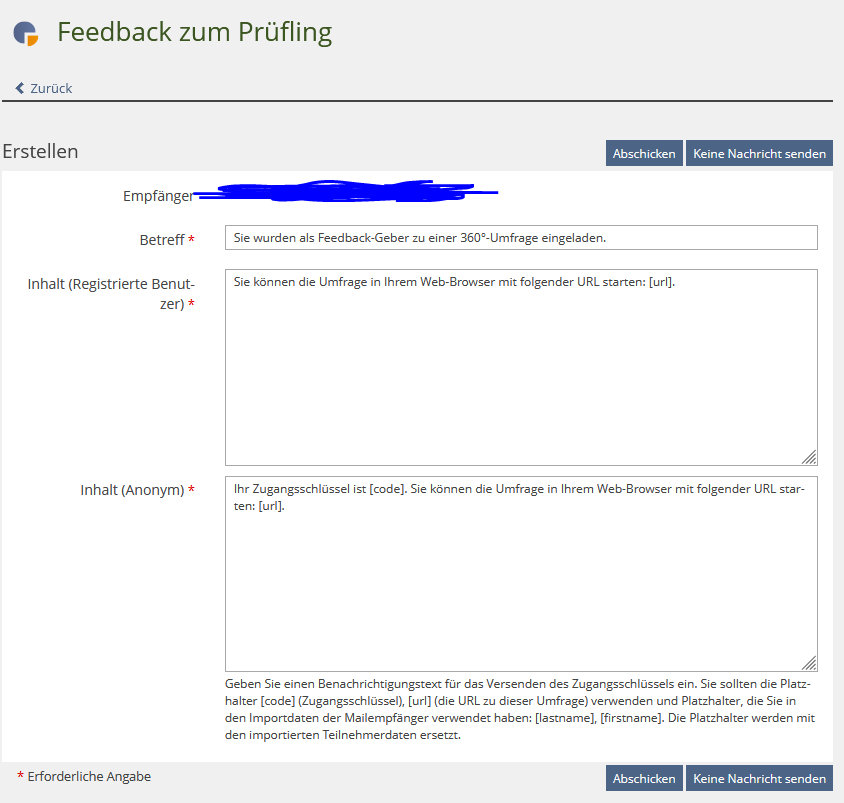Click the help text starting "Geben Sie einen Benachrichtigungstext"
This screenshot has height=803, width=844.
pos(520,709)
